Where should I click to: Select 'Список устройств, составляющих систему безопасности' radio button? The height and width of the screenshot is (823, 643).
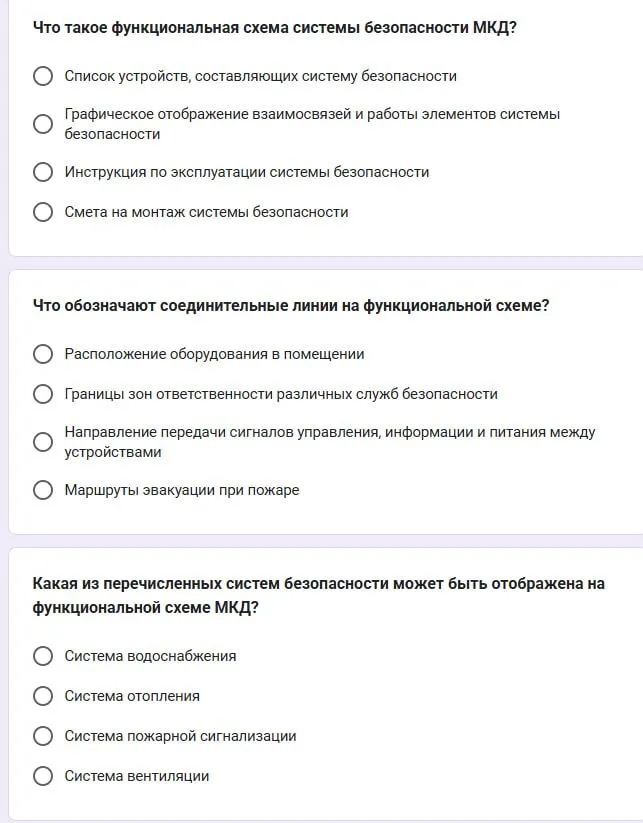coord(43,76)
